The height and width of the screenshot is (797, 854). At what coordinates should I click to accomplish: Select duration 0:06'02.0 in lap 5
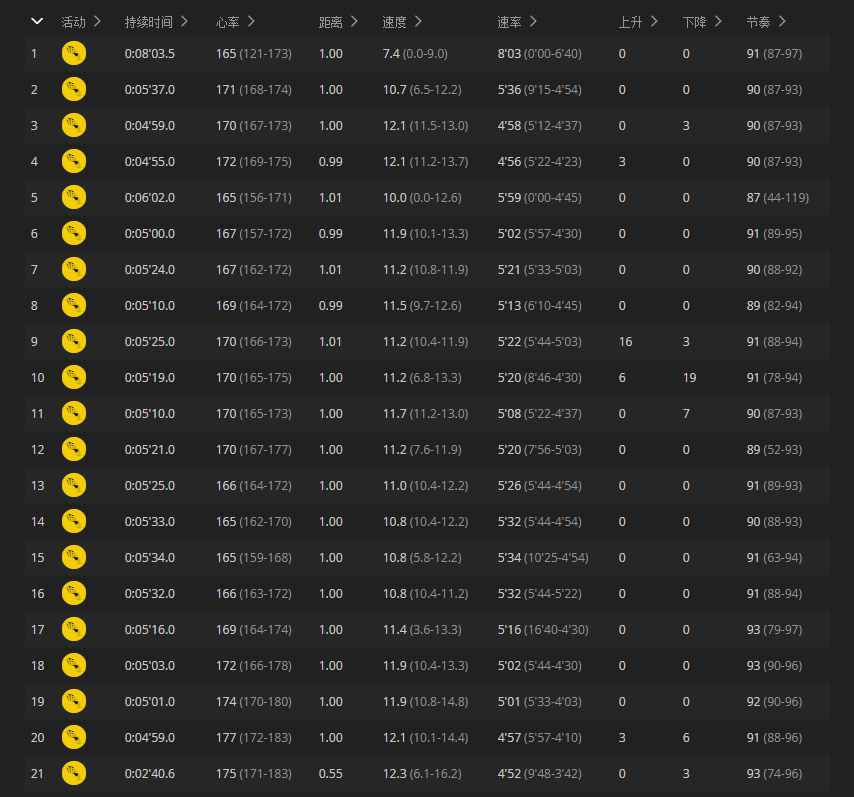tap(150, 197)
